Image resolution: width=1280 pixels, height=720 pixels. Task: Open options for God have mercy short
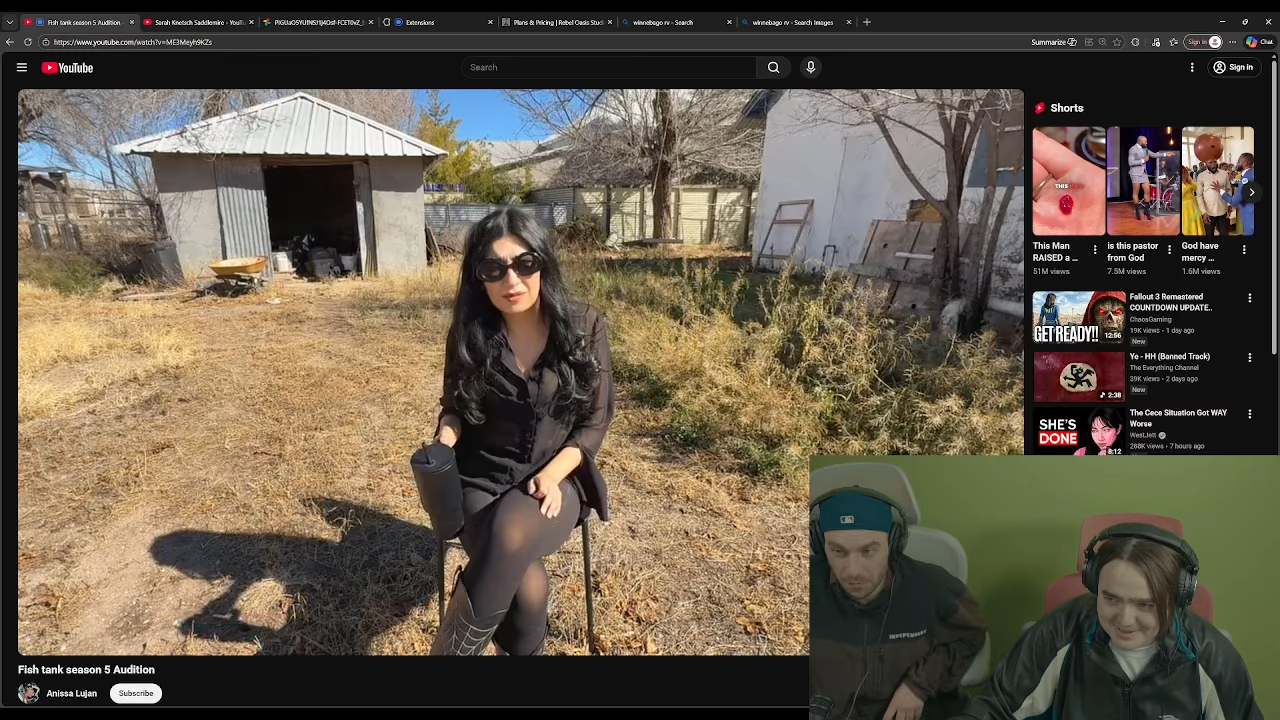click(1244, 250)
